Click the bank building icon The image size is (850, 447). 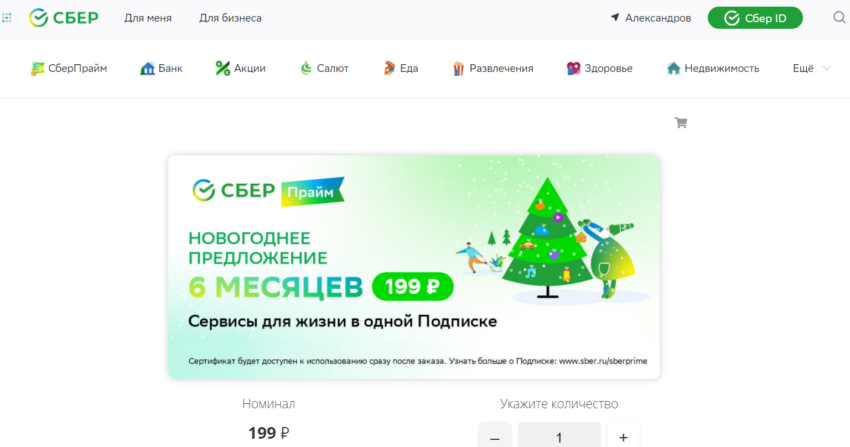[x=147, y=68]
